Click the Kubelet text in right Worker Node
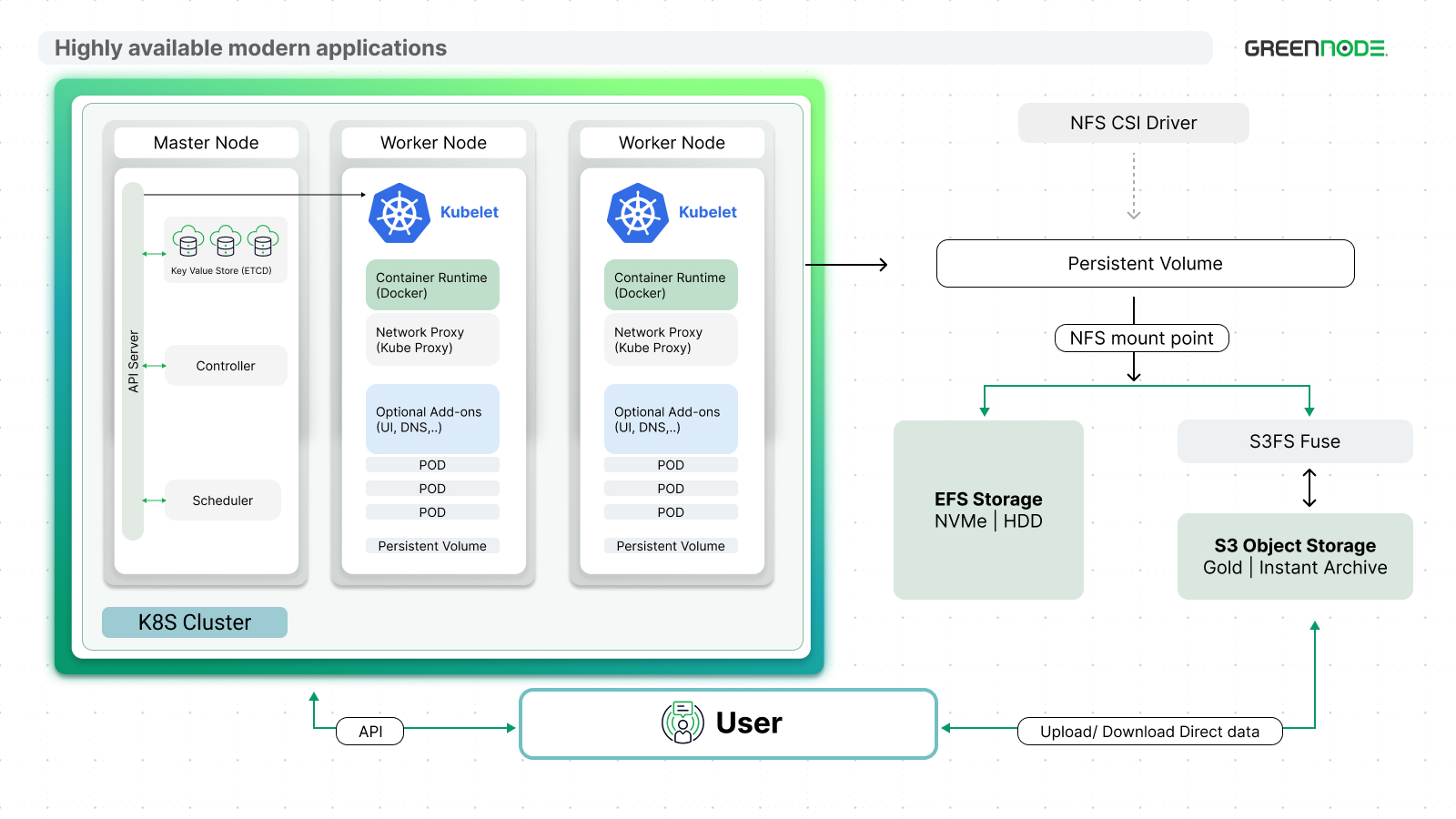Viewport: 1456px width, 819px height. (x=708, y=212)
